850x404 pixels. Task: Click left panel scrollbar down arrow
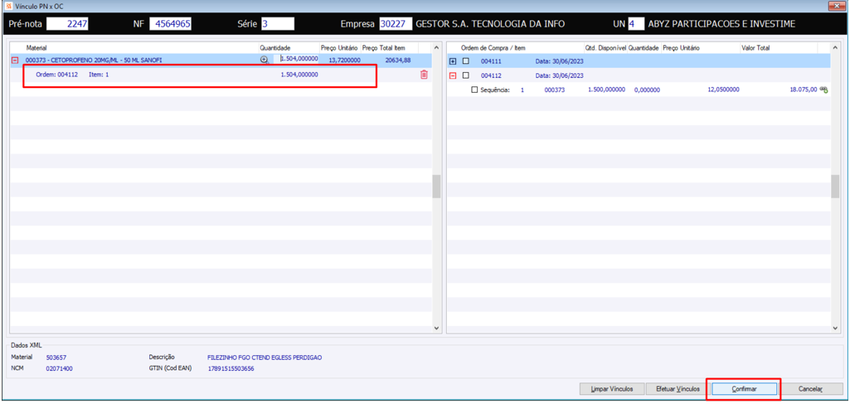click(437, 328)
